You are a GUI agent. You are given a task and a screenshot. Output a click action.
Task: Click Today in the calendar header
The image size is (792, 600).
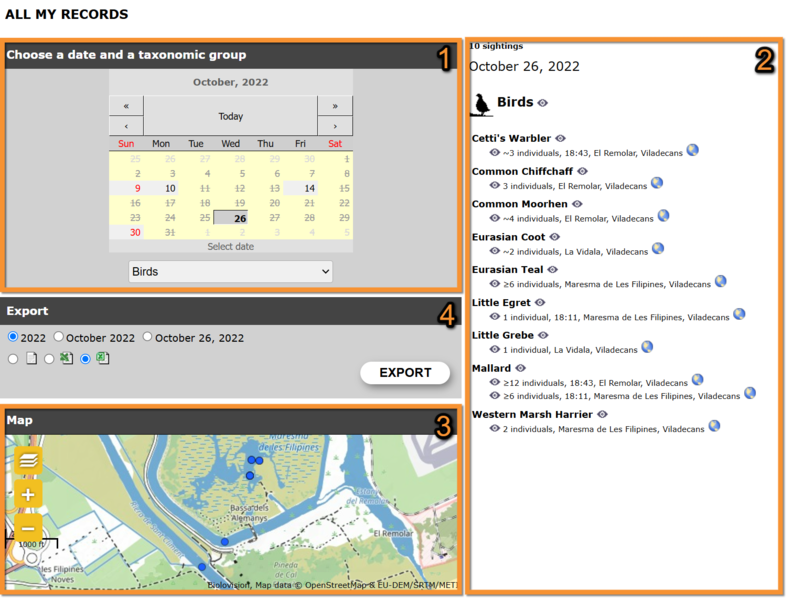pos(230,116)
